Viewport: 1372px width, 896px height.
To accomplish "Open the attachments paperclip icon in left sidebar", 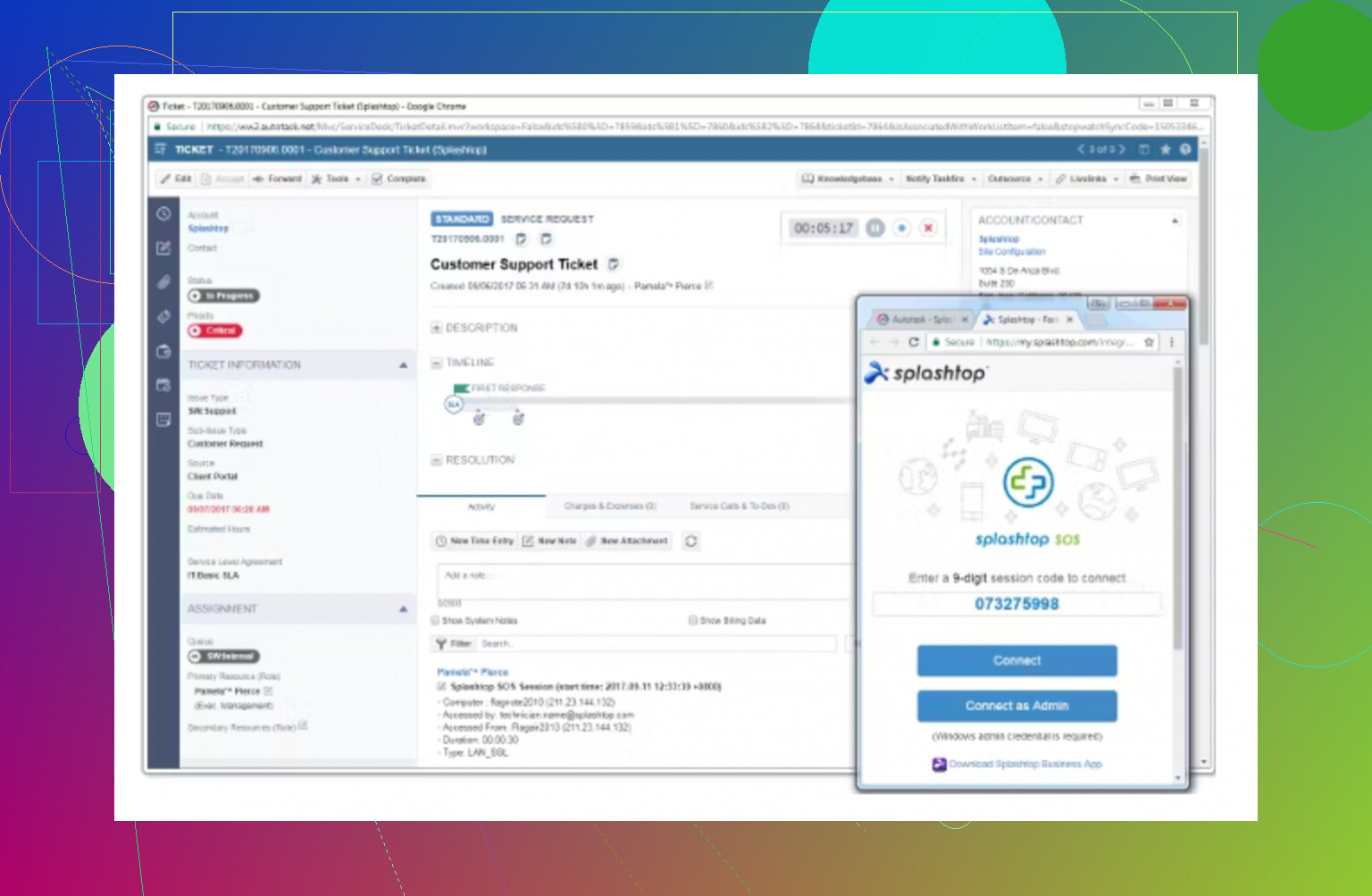I will point(163,282).
